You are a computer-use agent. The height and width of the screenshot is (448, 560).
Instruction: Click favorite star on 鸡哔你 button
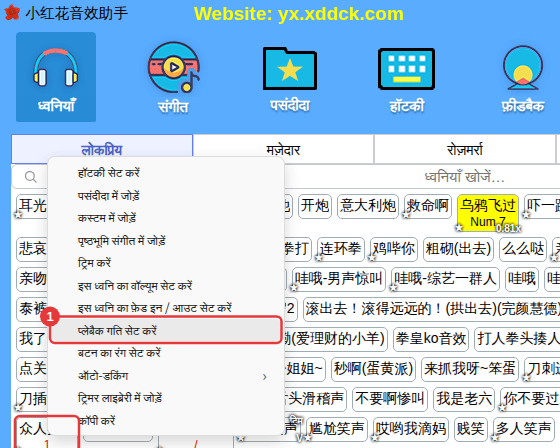(x=372, y=258)
